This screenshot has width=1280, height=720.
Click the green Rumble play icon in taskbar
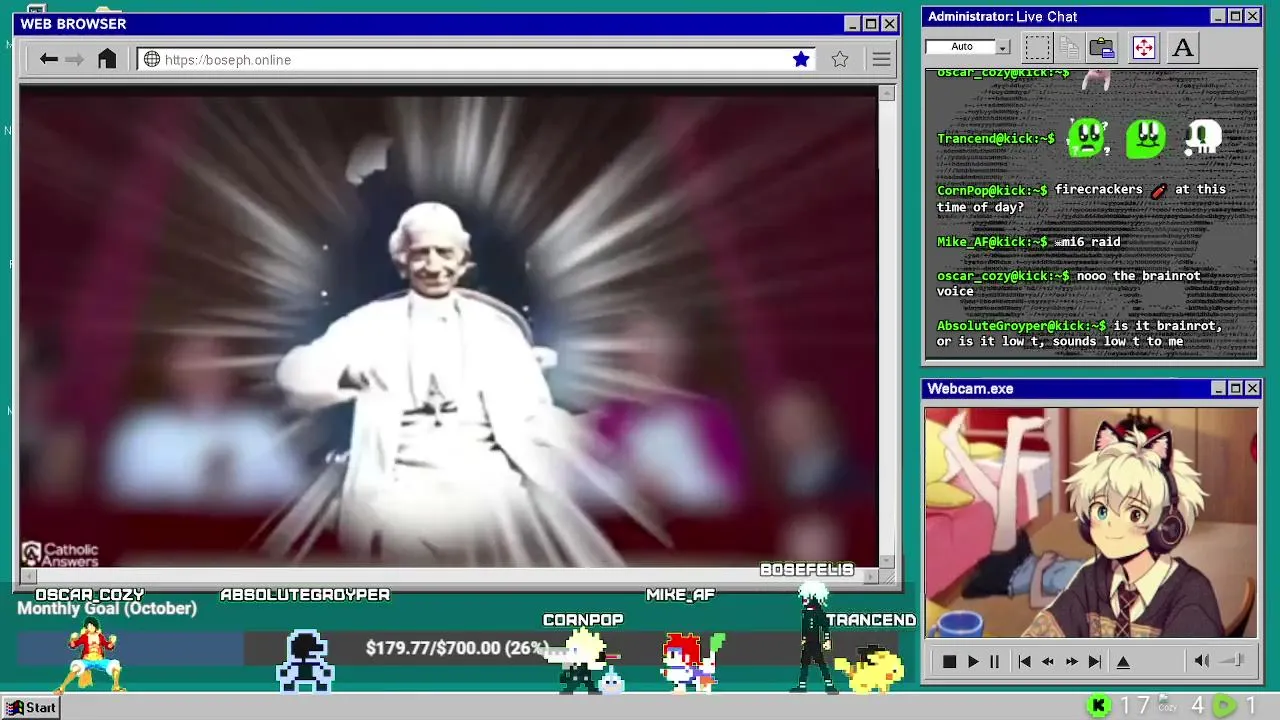click(1224, 706)
